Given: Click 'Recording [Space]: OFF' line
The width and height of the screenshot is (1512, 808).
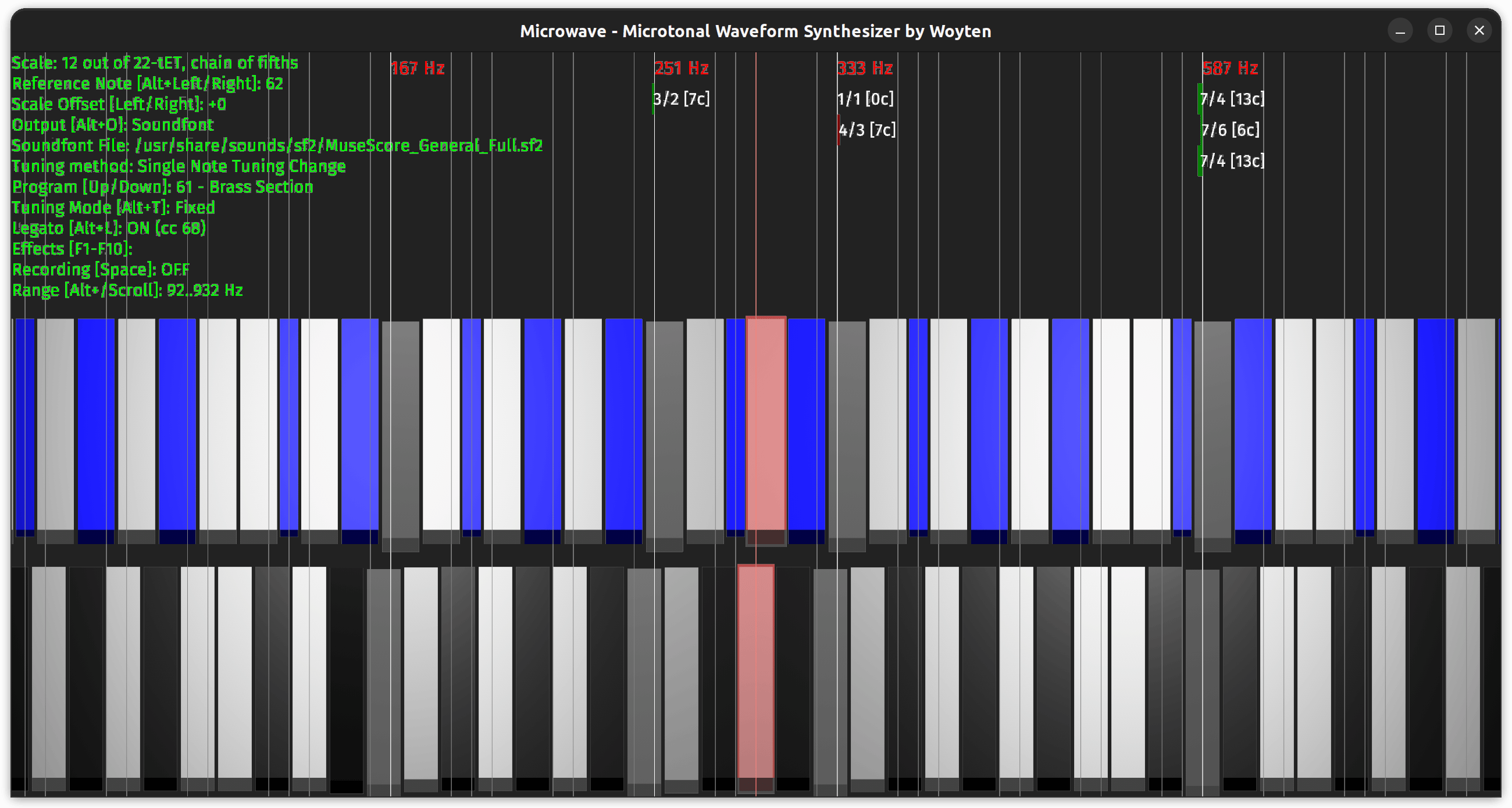Looking at the screenshot, I should click(101, 270).
